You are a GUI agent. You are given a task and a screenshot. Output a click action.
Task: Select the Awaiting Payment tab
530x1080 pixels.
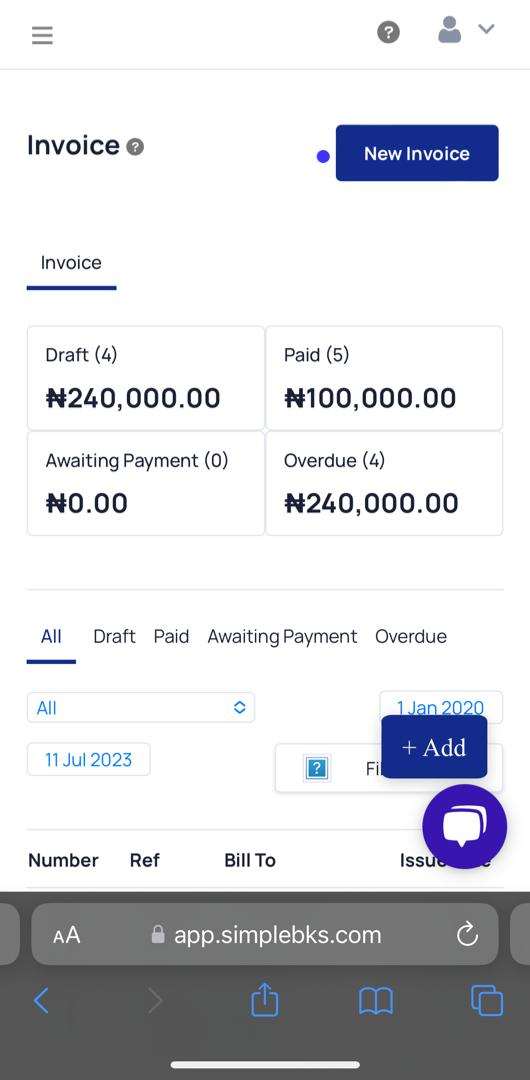[x=282, y=636]
